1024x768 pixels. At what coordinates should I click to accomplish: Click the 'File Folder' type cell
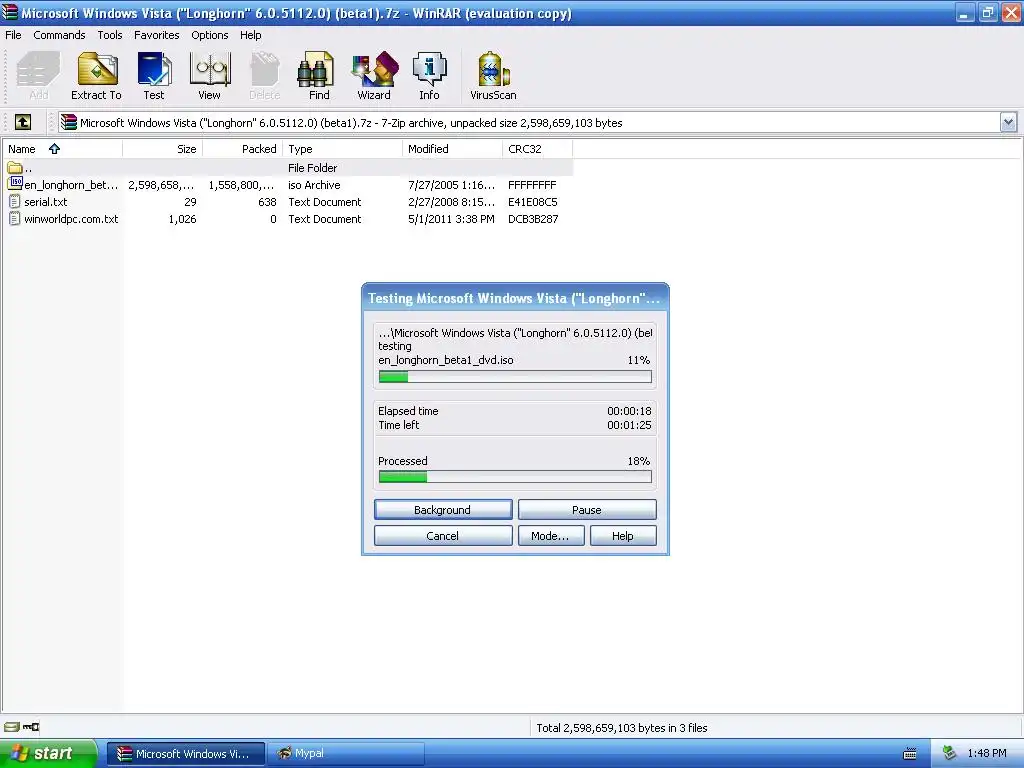tap(313, 168)
